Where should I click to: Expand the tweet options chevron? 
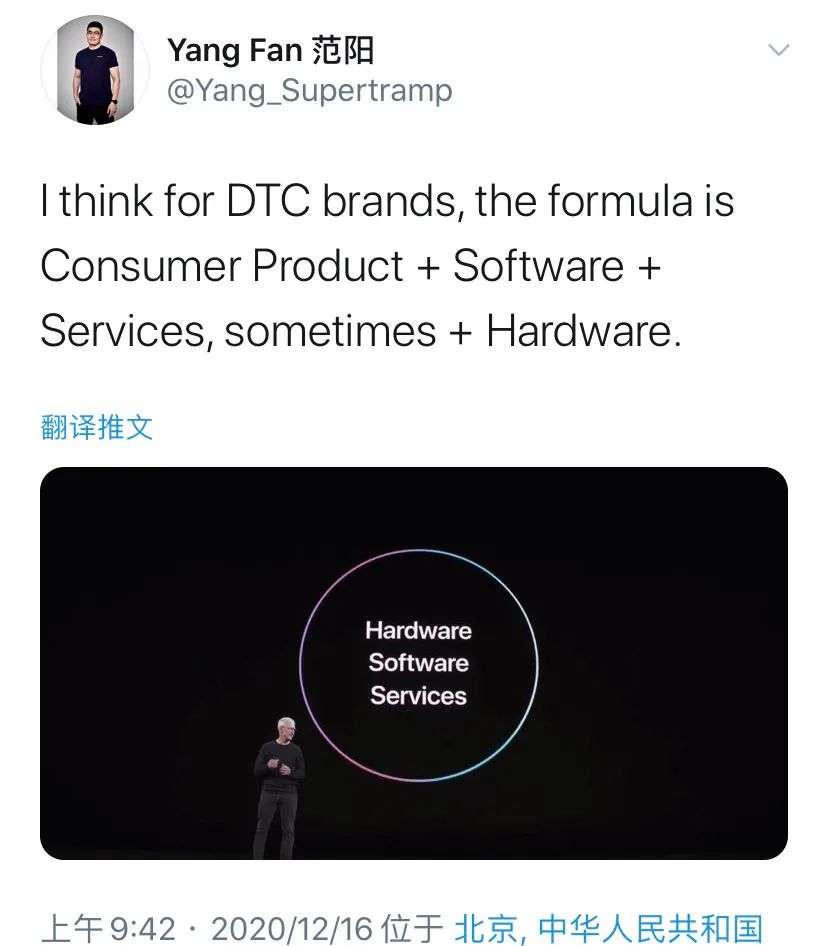click(x=779, y=49)
